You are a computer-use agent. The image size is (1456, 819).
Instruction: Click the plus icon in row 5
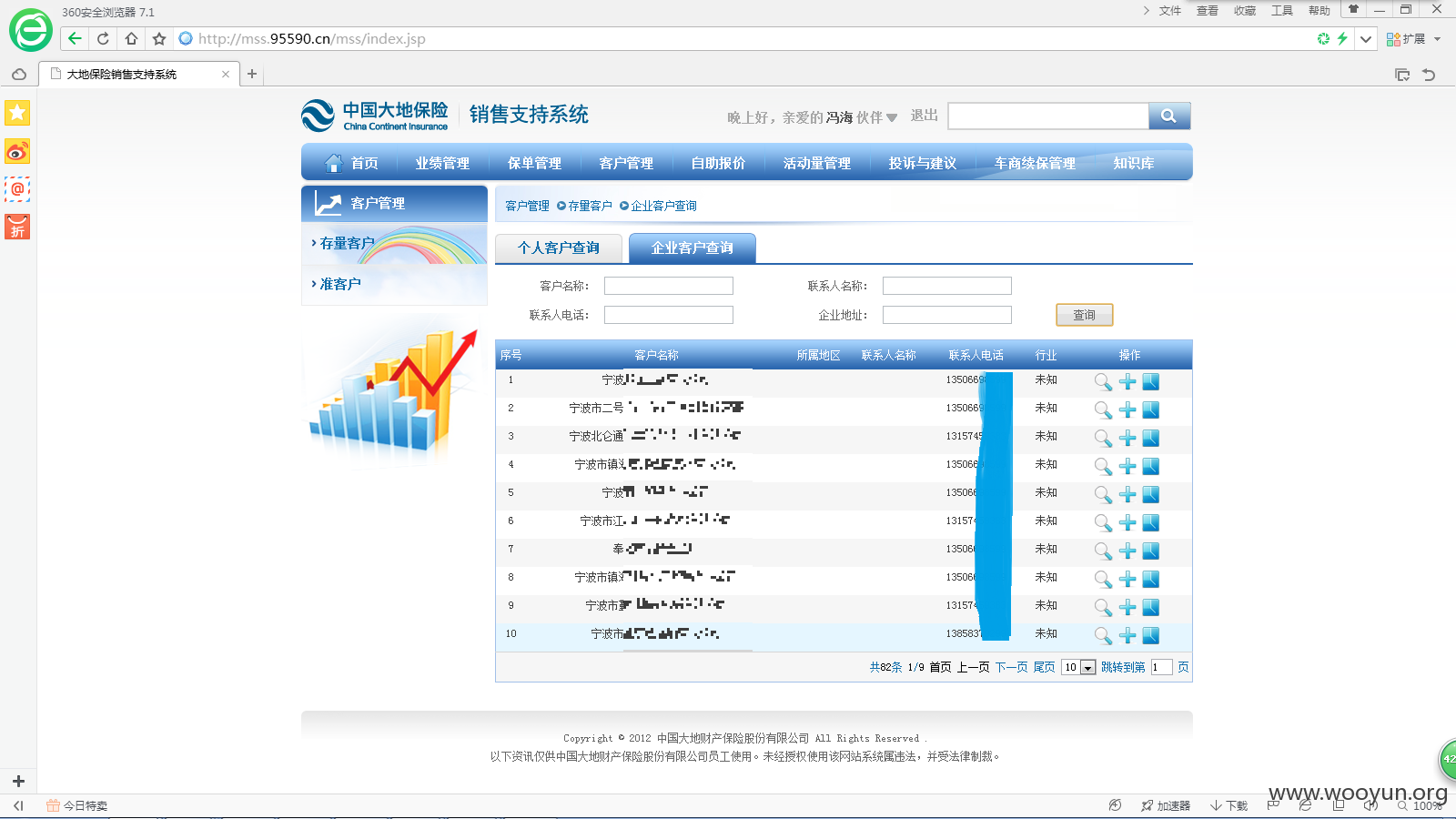(x=1127, y=495)
